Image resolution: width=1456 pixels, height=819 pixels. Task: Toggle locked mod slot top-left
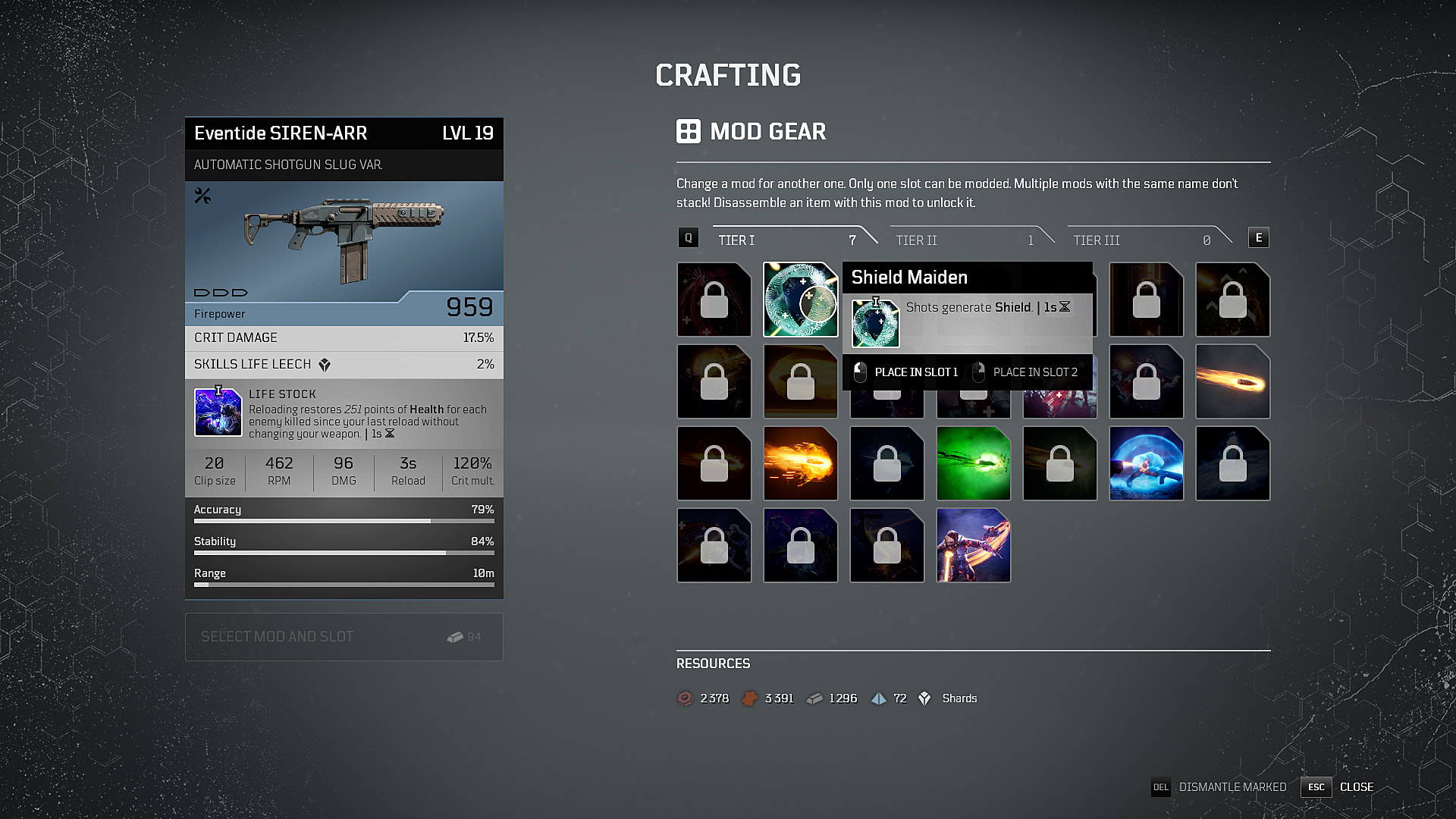pos(714,298)
